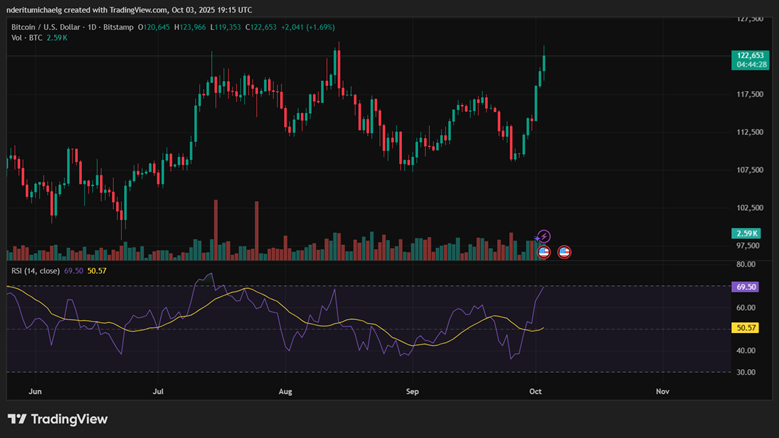This screenshot has height=438, width=779.
Task: Click the second US flag economic event icon
Action: pyautogui.click(x=564, y=252)
